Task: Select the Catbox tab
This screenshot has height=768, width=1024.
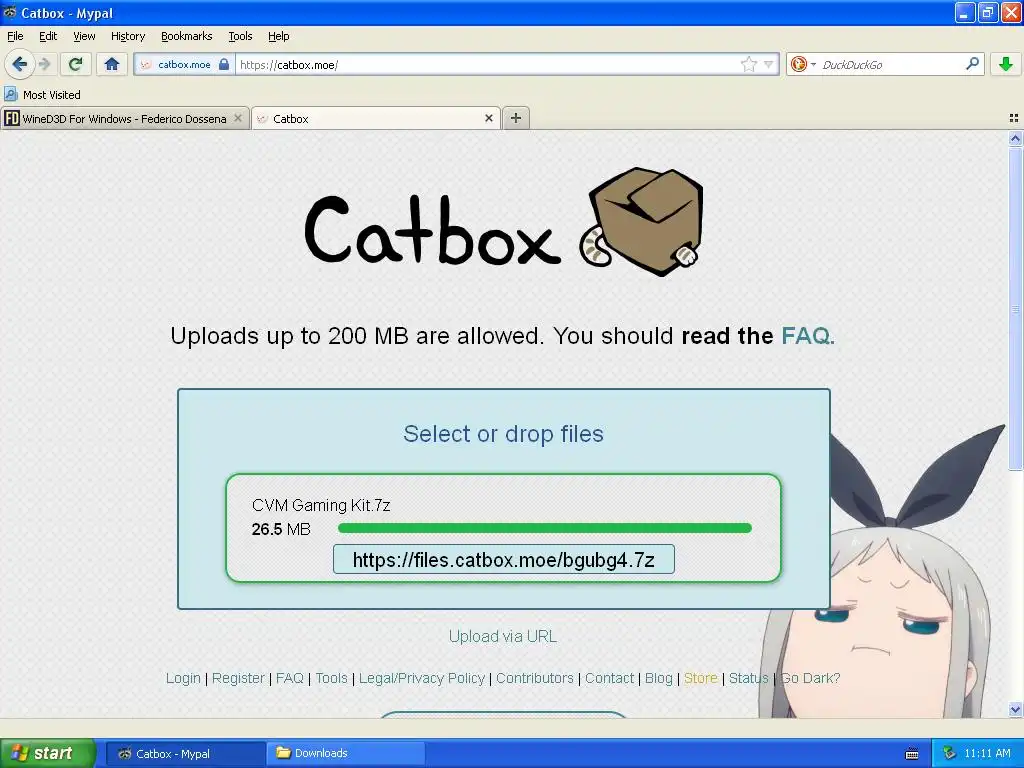Action: [x=376, y=118]
